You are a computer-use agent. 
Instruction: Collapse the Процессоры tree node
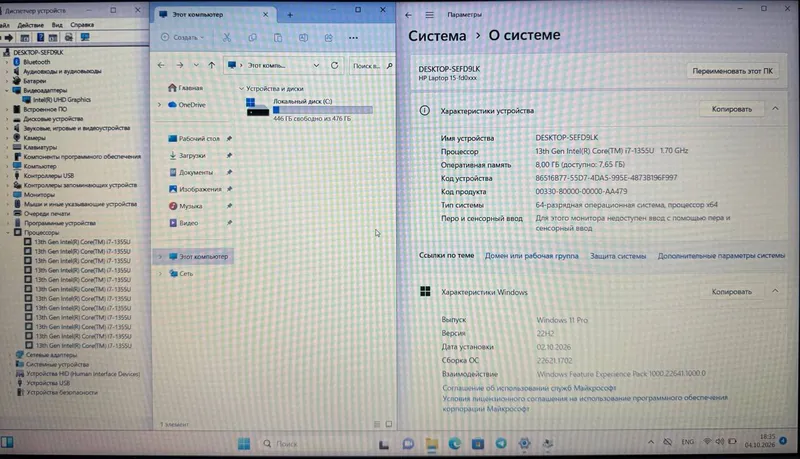click(x=8, y=233)
